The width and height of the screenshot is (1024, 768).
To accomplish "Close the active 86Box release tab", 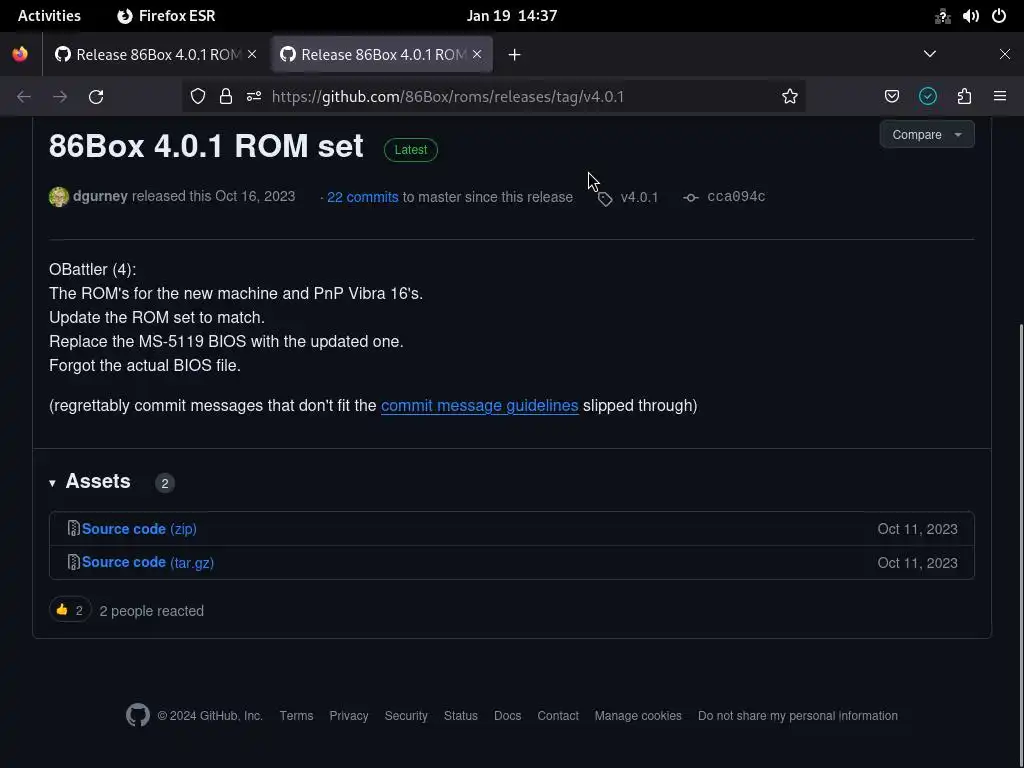I will [477, 54].
